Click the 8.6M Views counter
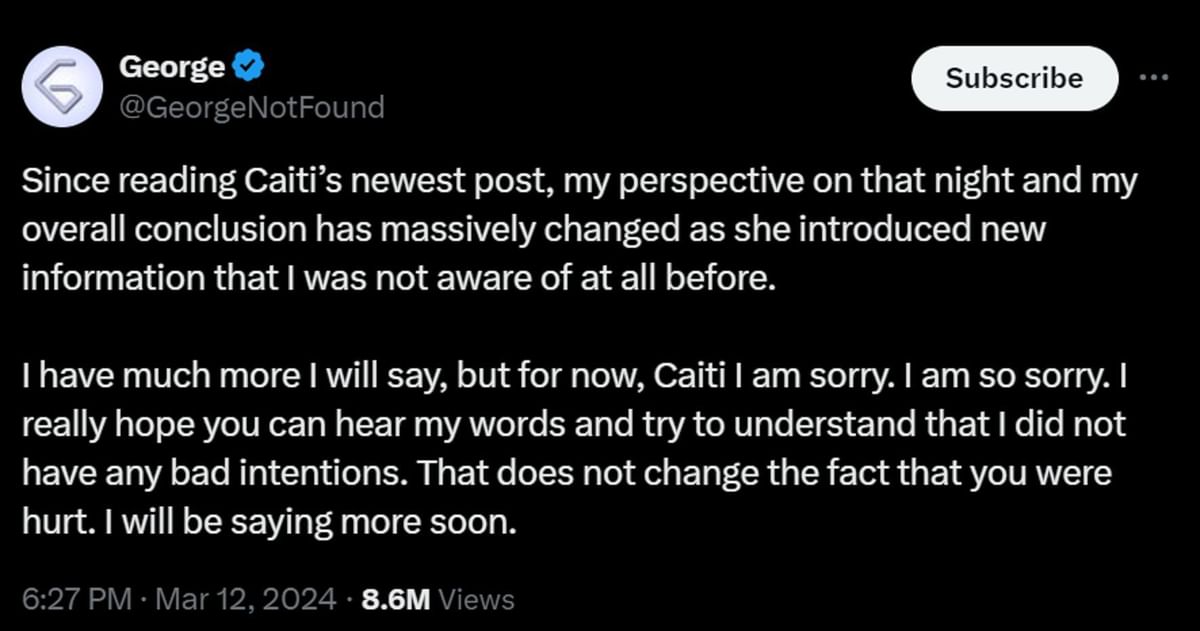 [x=435, y=599]
